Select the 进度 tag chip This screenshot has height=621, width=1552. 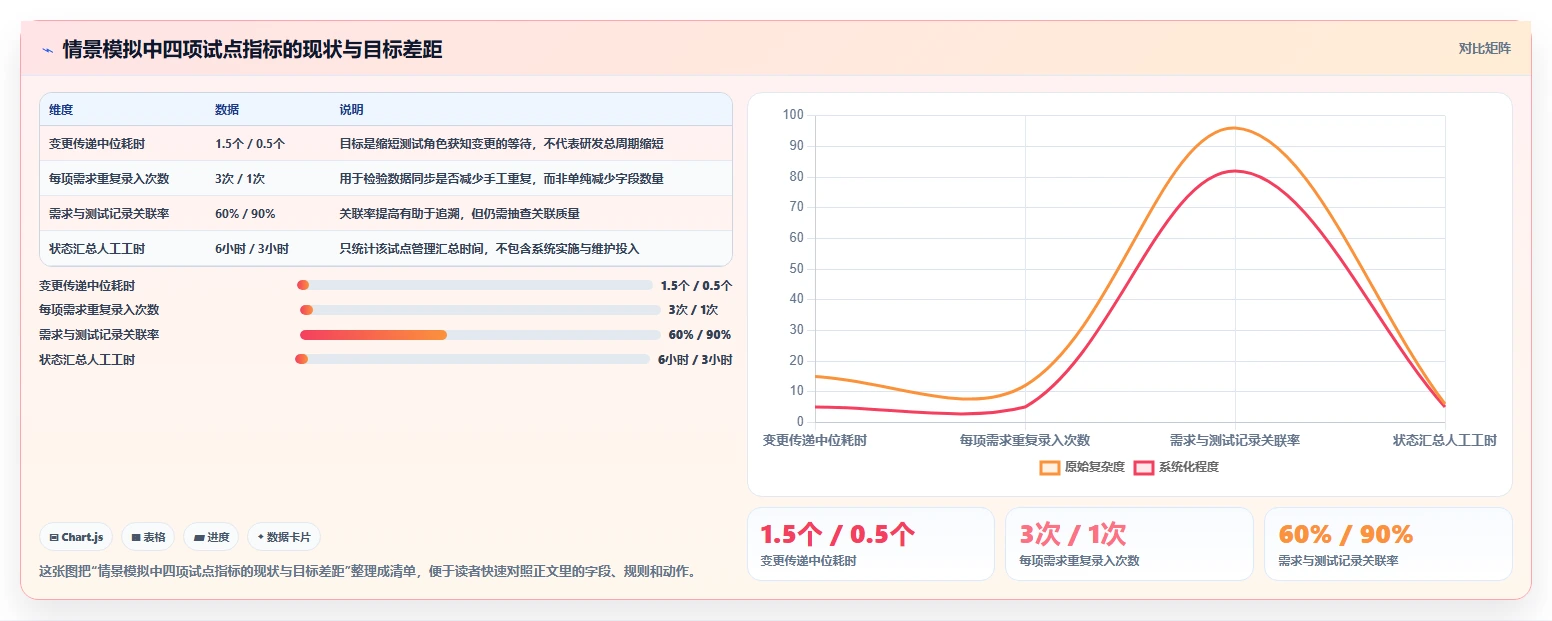coord(211,537)
